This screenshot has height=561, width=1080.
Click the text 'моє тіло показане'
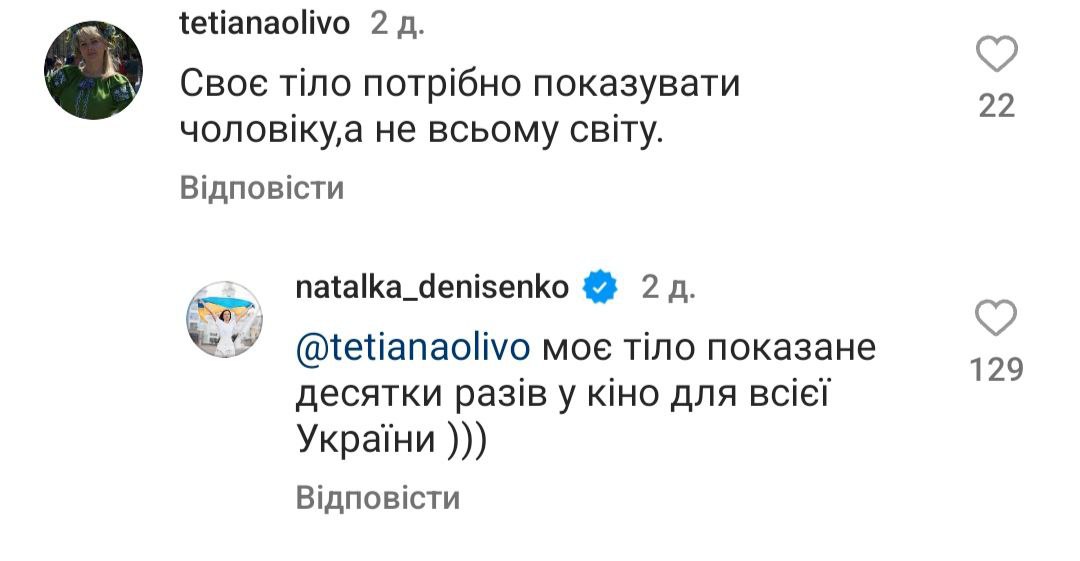click(x=708, y=349)
